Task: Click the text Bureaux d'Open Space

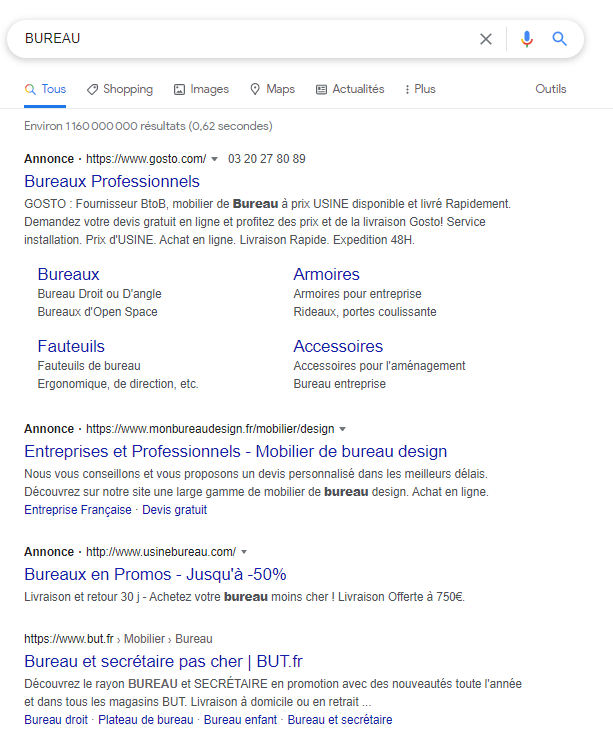Action: click(x=98, y=312)
